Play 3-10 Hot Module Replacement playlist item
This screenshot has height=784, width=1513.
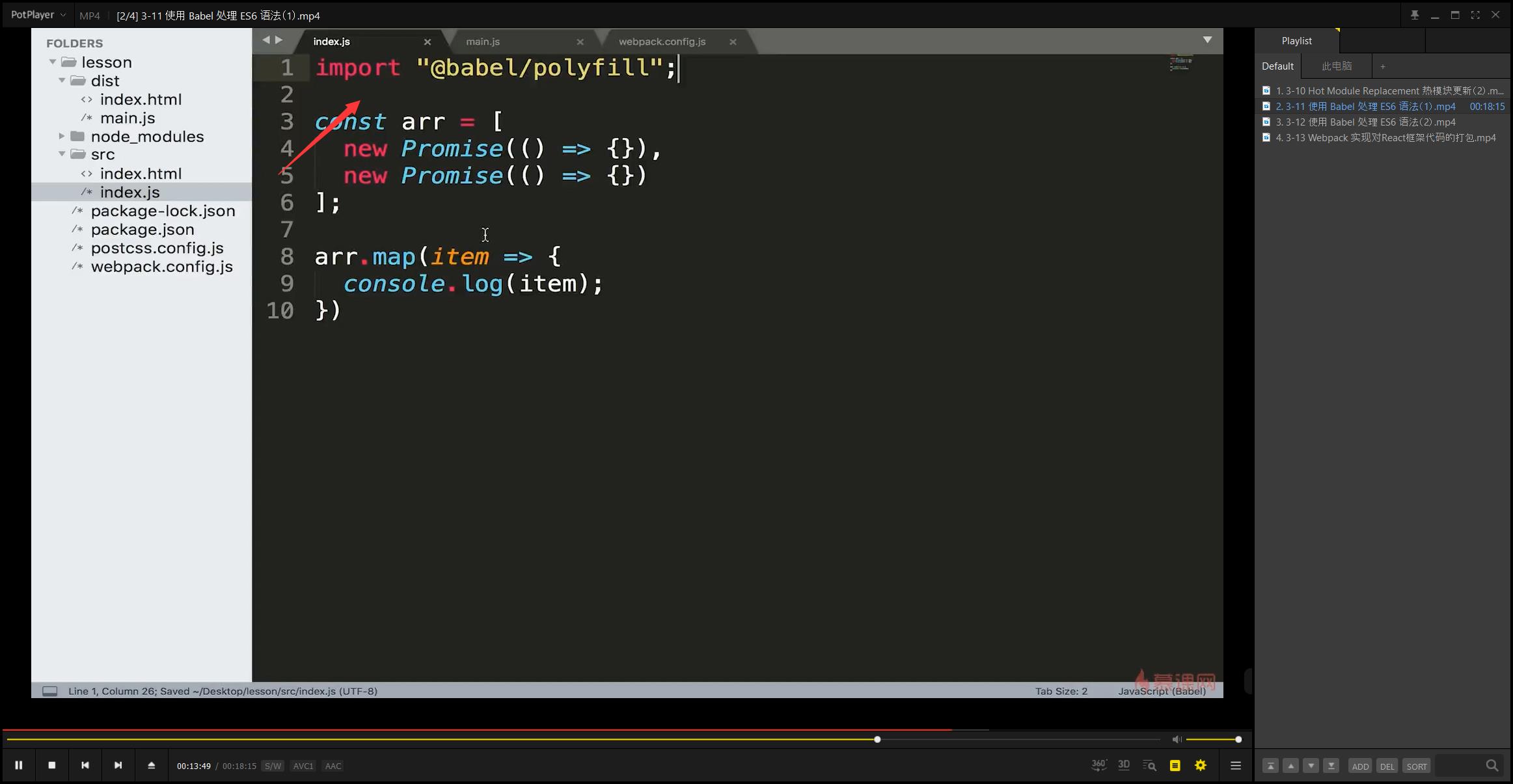click(x=1383, y=90)
